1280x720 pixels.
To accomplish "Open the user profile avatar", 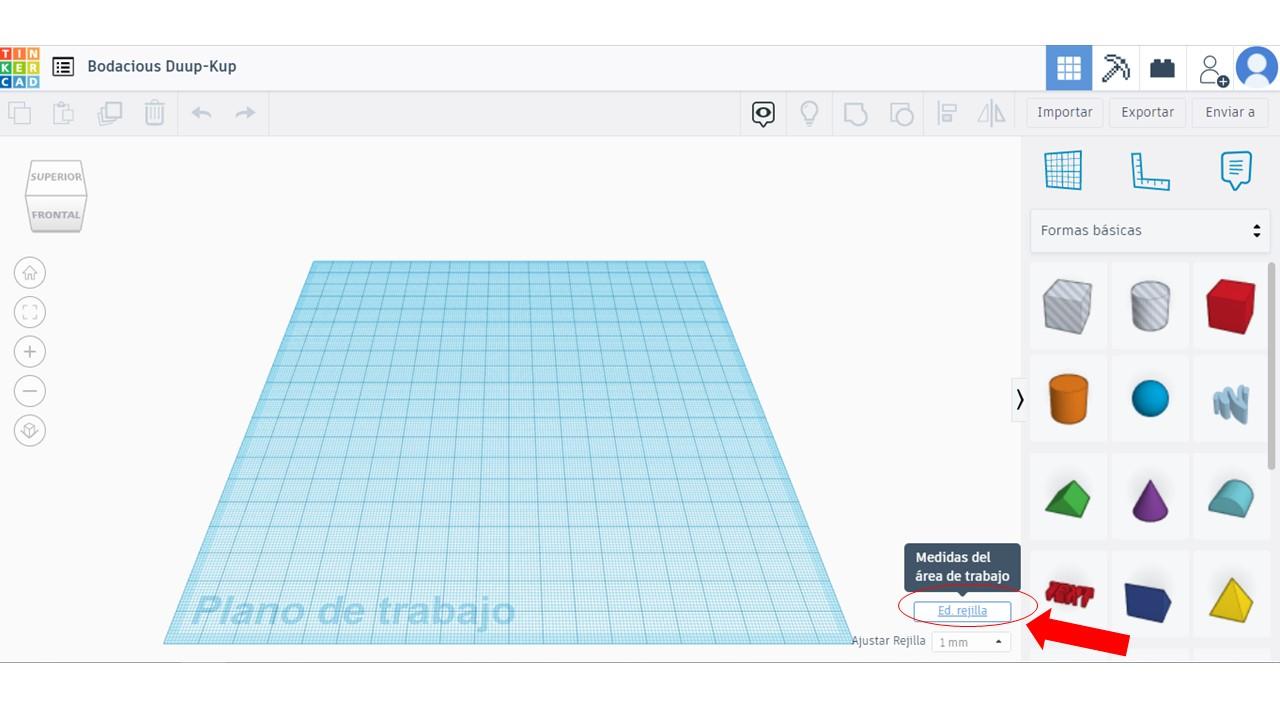I will pos(1257,68).
